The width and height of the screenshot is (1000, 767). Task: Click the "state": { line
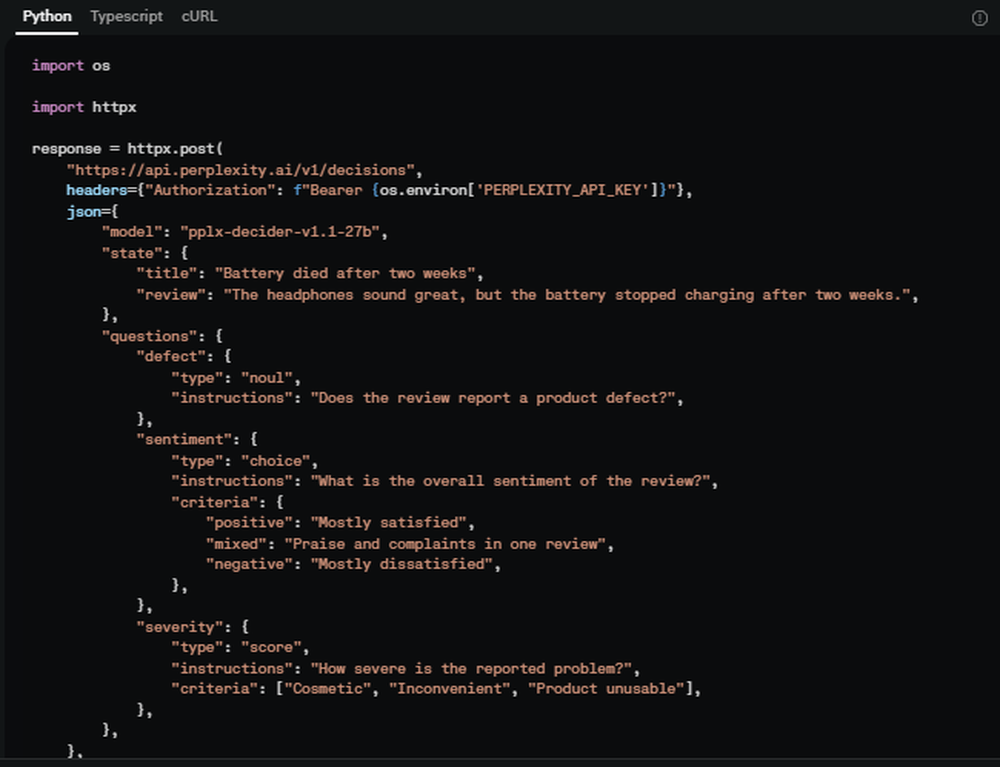point(145,253)
